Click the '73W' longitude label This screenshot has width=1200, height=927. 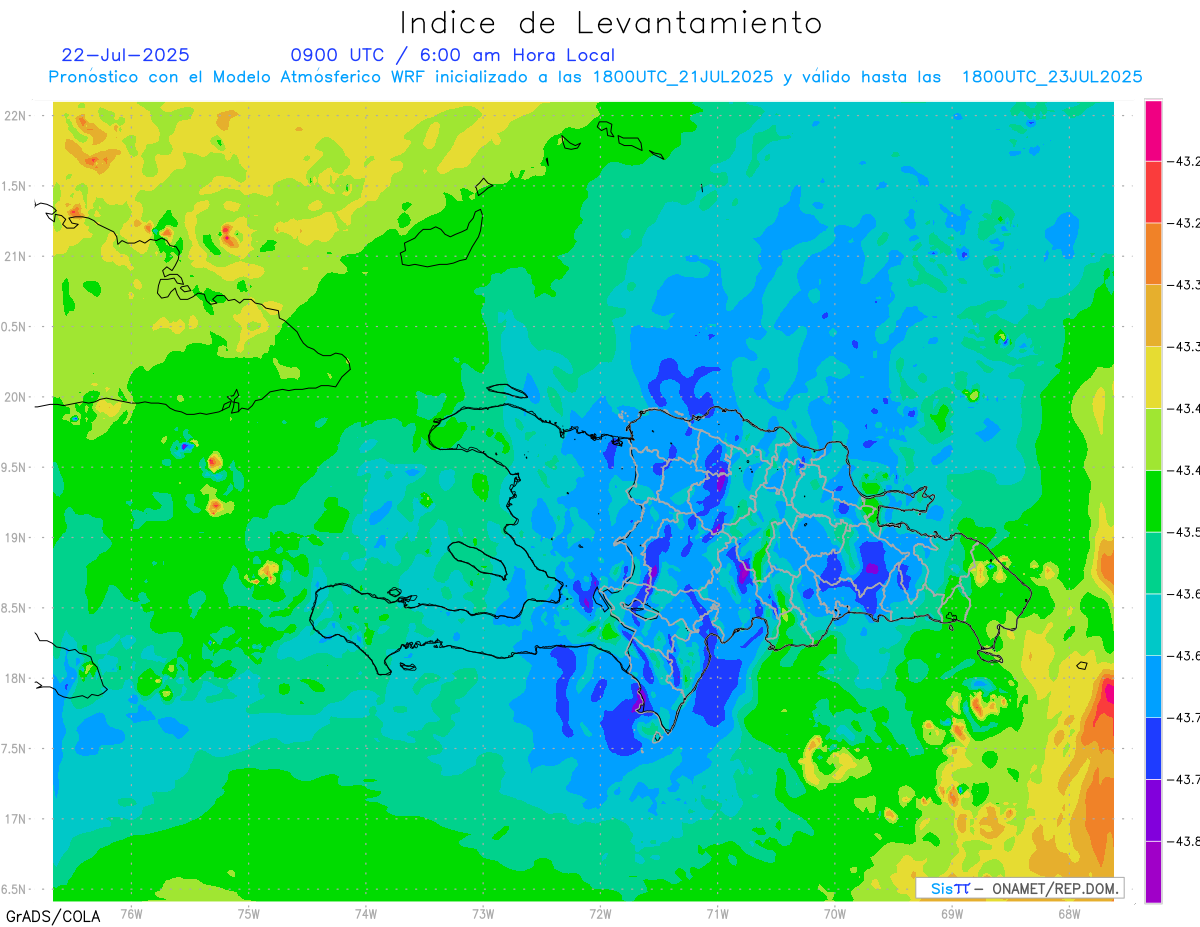coord(483,913)
